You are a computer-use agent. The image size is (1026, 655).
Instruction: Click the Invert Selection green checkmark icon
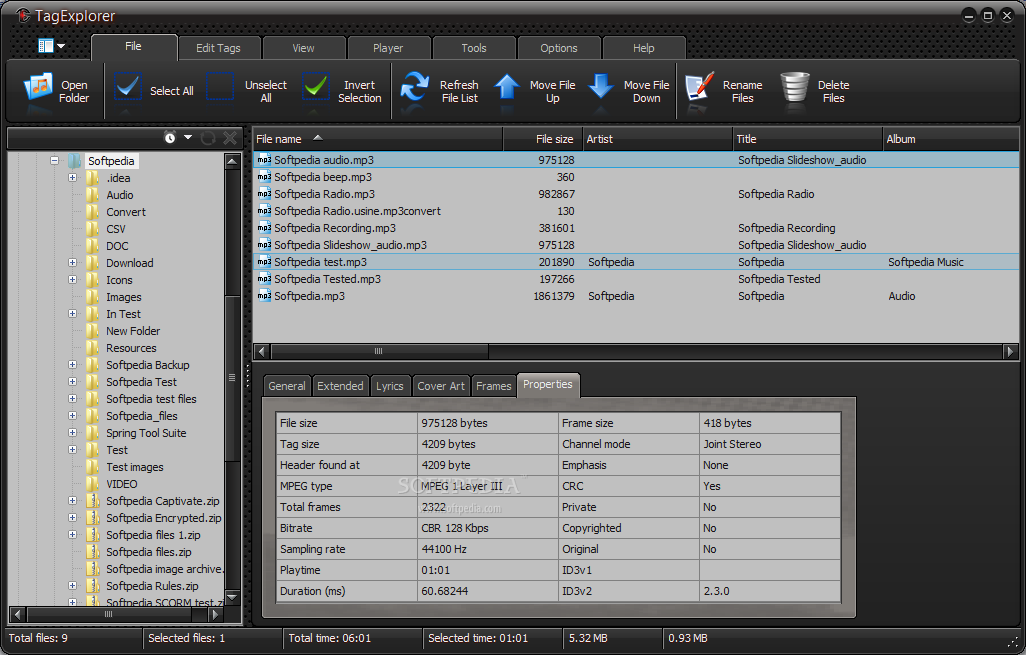coord(316,86)
